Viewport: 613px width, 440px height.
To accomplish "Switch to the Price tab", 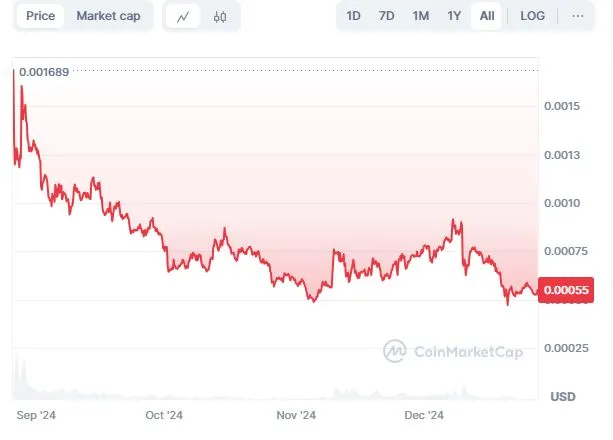I will 40,16.
